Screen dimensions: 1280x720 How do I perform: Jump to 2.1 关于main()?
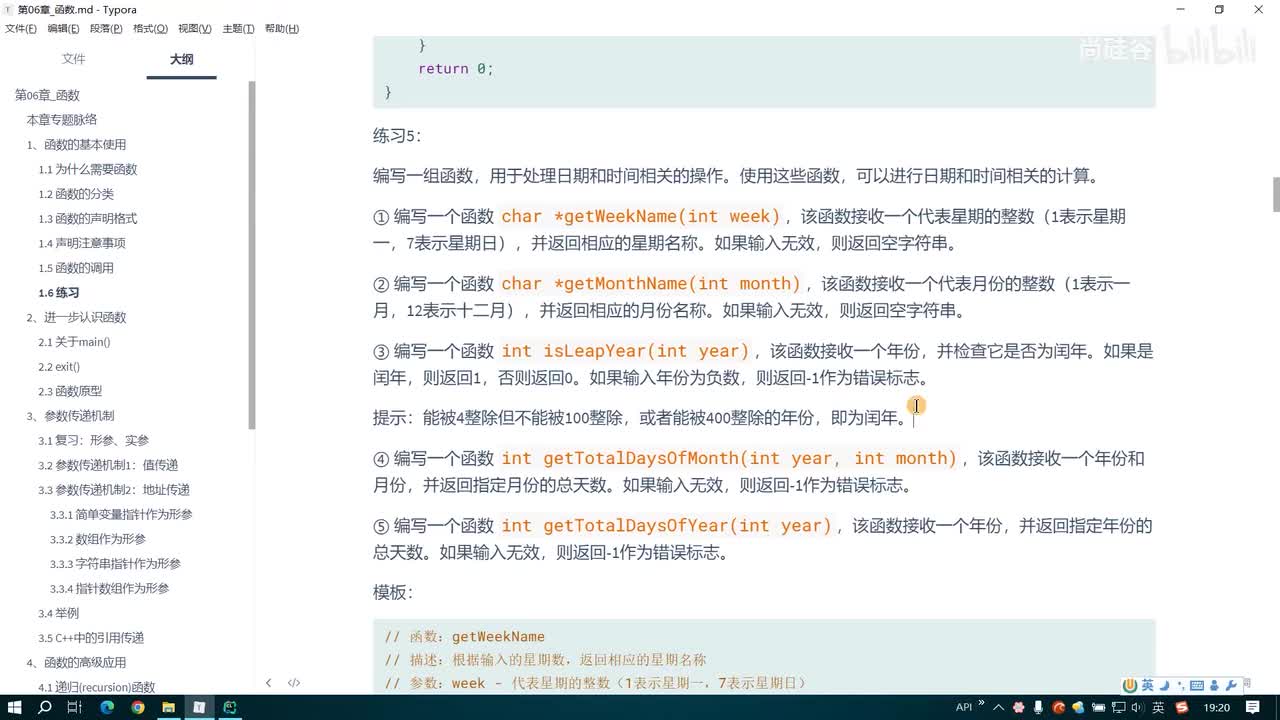coord(74,342)
